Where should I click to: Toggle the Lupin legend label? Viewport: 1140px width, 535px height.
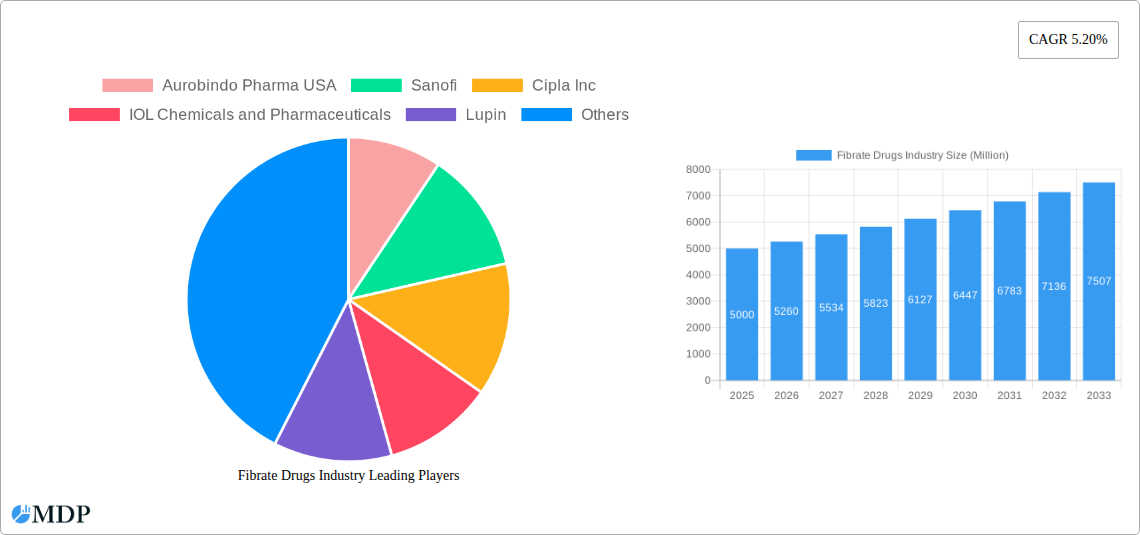tap(486, 115)
